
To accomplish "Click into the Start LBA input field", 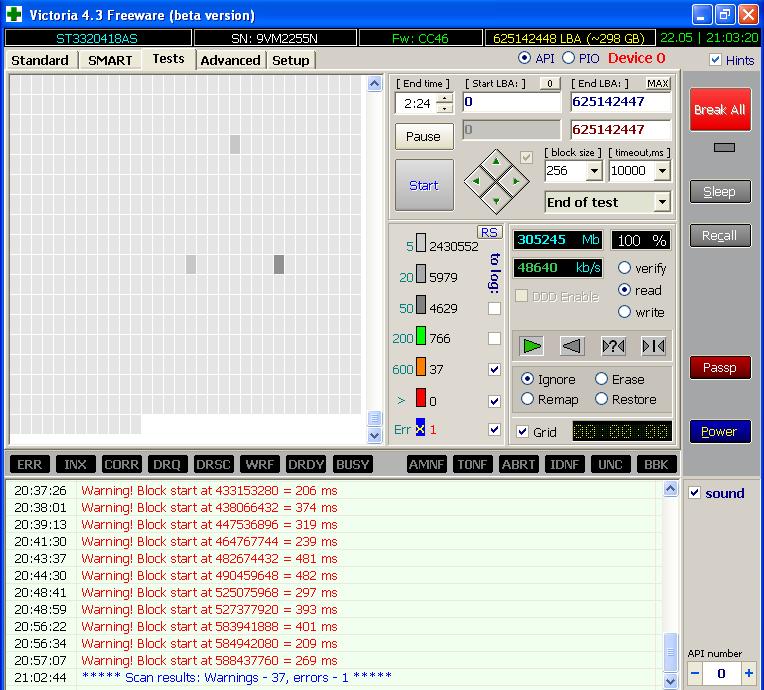I will [x=512, y=102].
